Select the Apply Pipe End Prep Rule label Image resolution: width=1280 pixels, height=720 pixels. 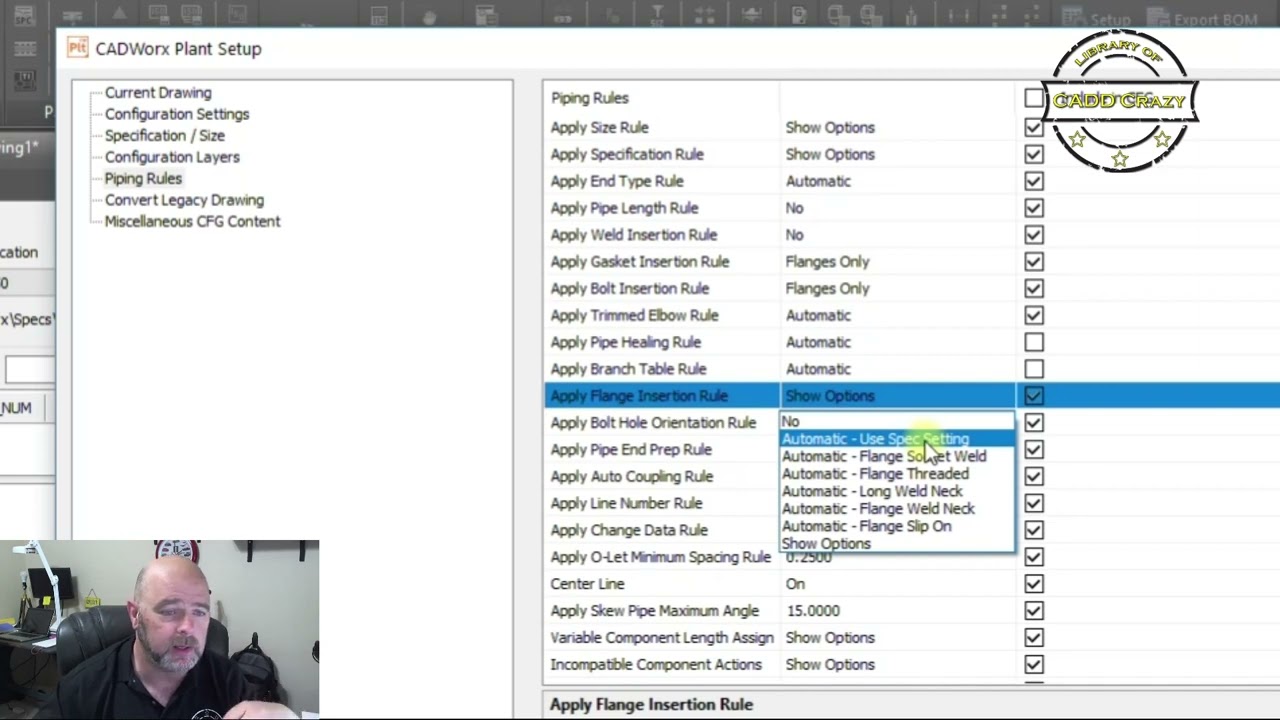[631, 450]
